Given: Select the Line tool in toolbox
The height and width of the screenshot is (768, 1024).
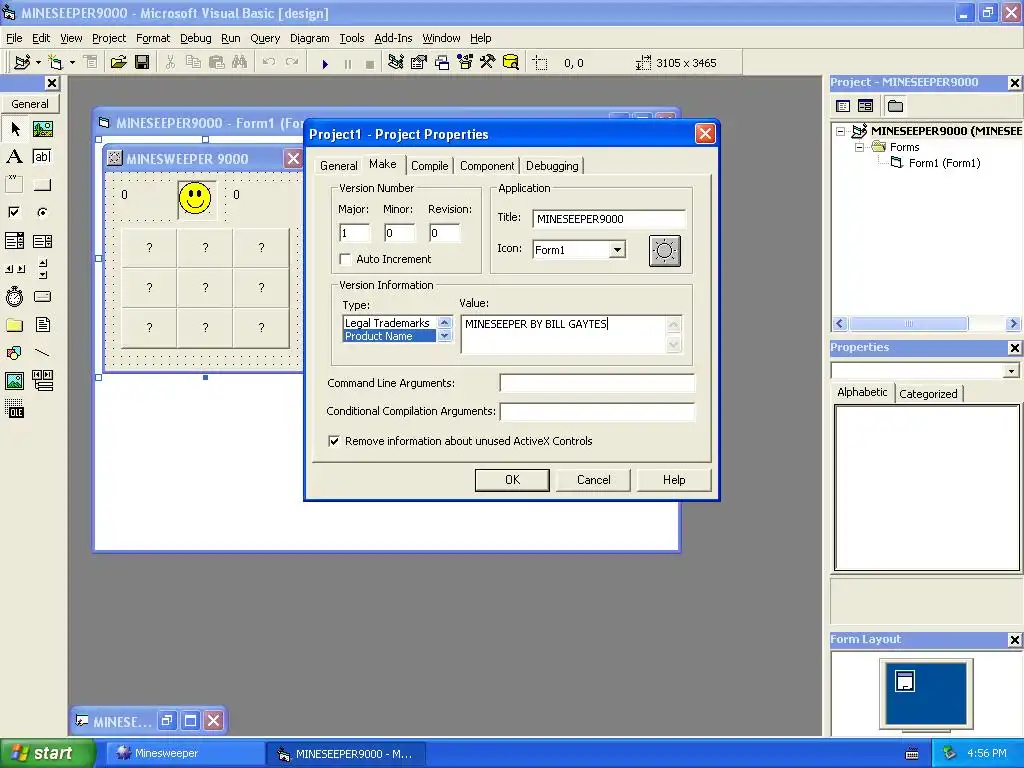Looking at the screenshot, I should click(42, 353).
